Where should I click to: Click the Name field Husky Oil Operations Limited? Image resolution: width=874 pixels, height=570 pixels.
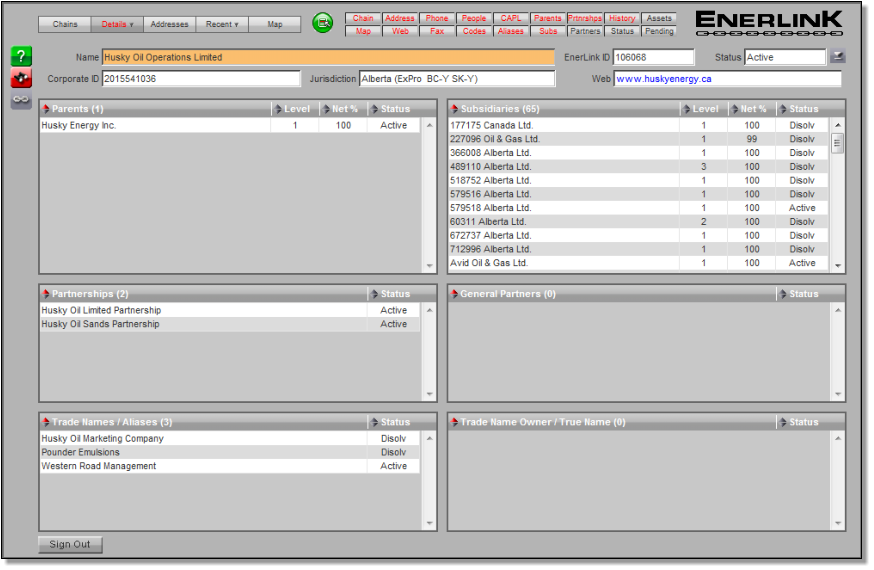click(x=328, y=57)
